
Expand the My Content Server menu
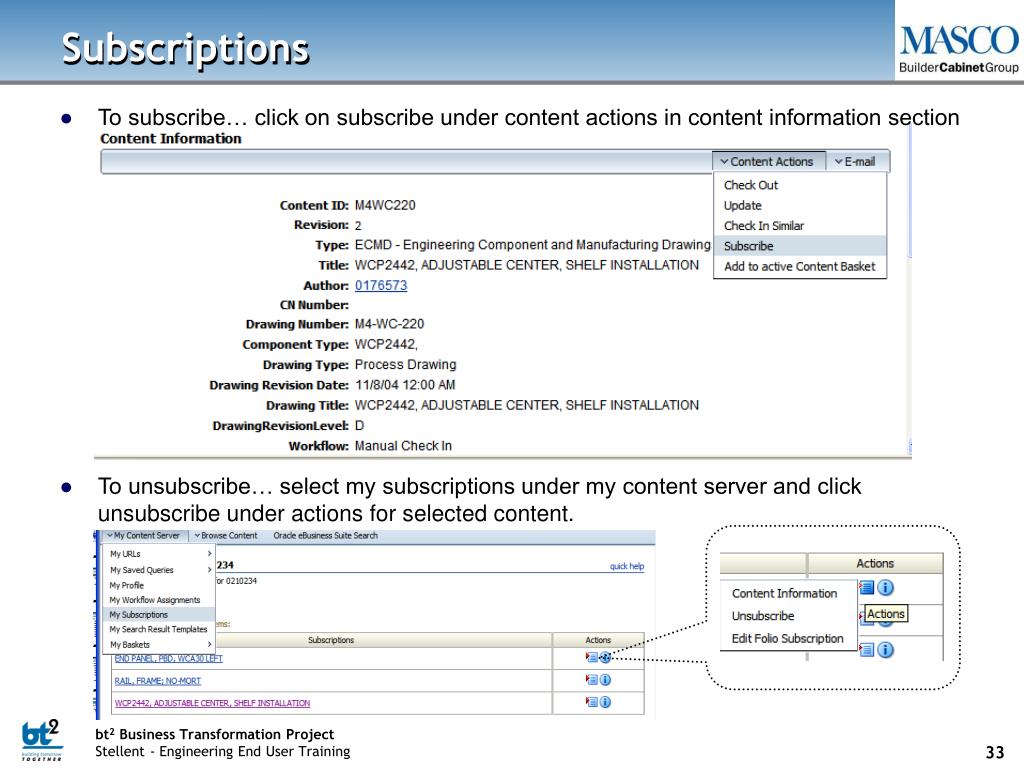144,536
